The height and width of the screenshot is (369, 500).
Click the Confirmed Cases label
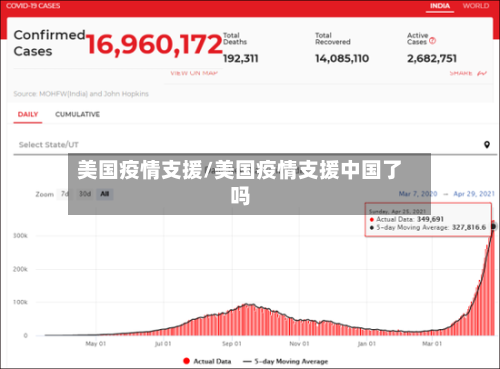[x=49, y=43]
